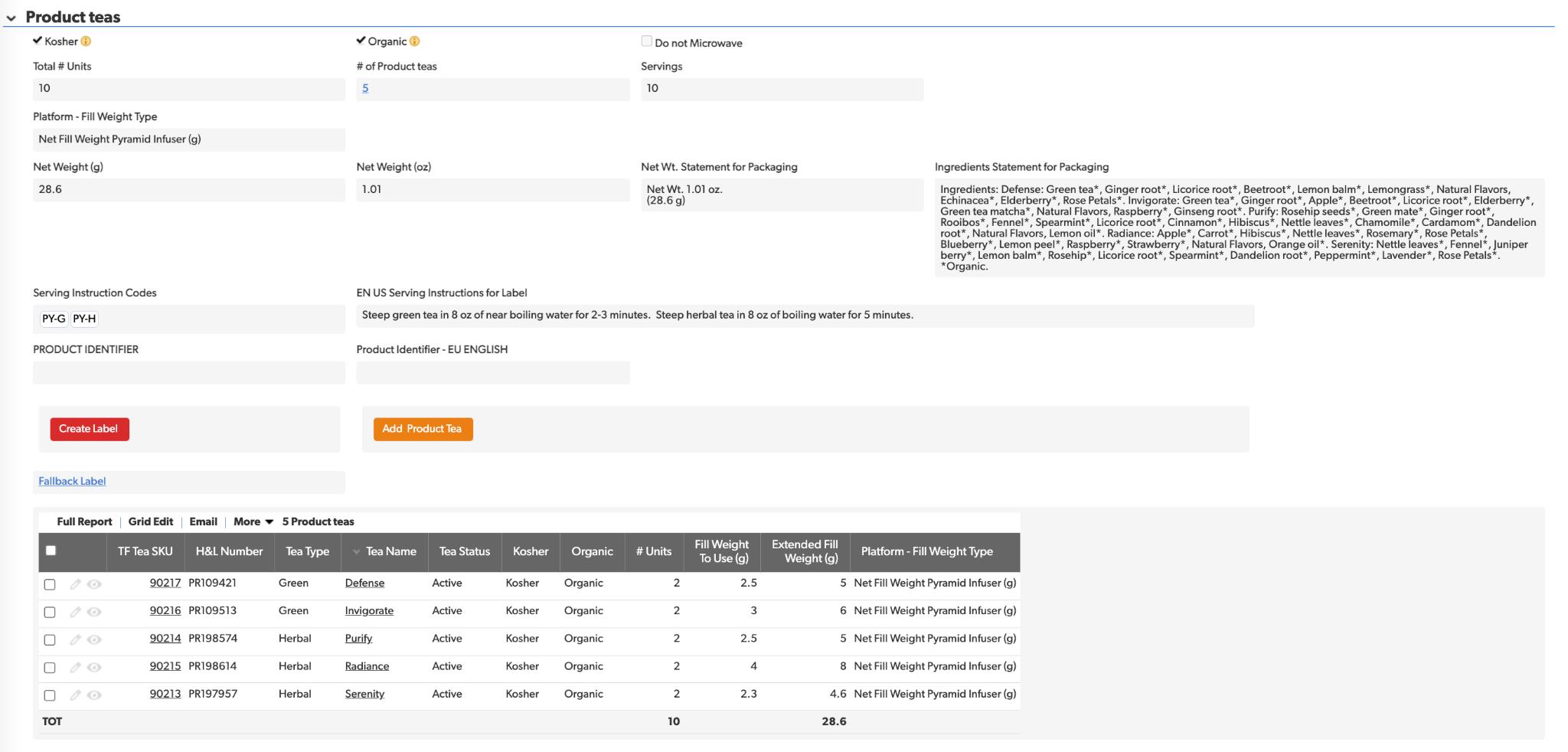Collapse the Product teas section

(x=11, y=18)
